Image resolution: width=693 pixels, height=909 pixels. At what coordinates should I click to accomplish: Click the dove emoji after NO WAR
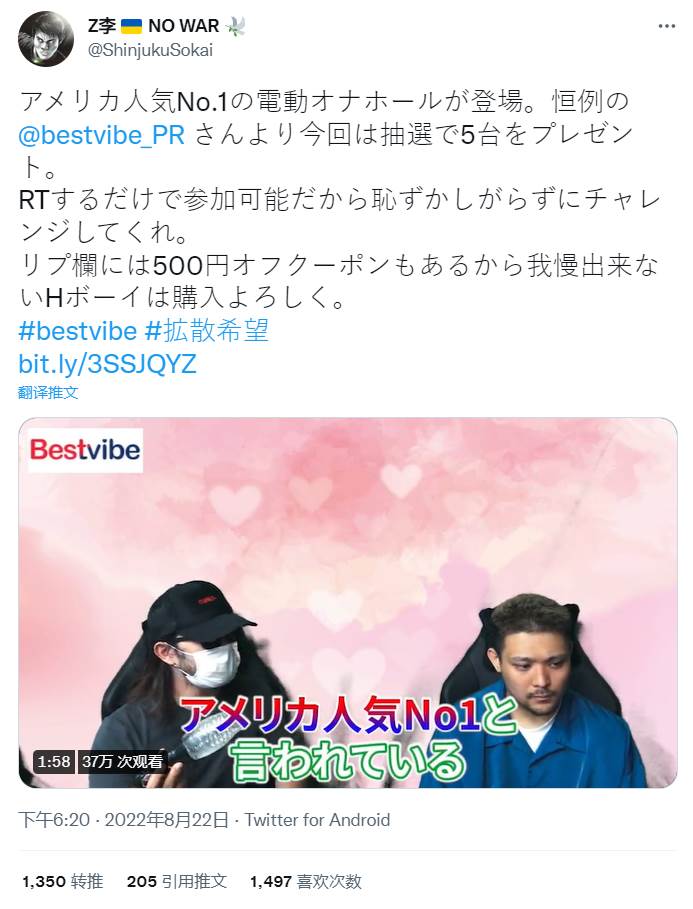(235, 26)
